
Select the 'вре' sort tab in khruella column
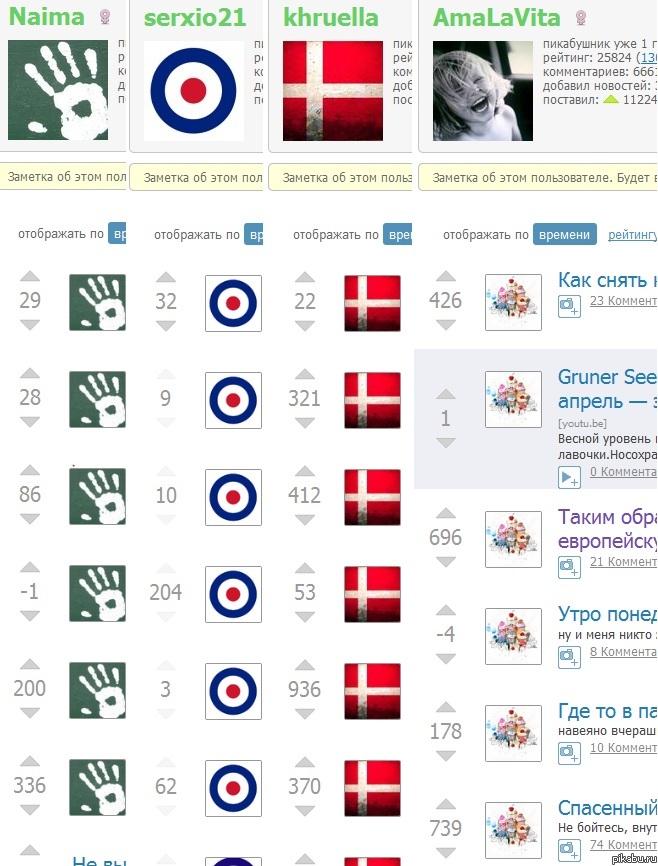click(x=397, y=234)
